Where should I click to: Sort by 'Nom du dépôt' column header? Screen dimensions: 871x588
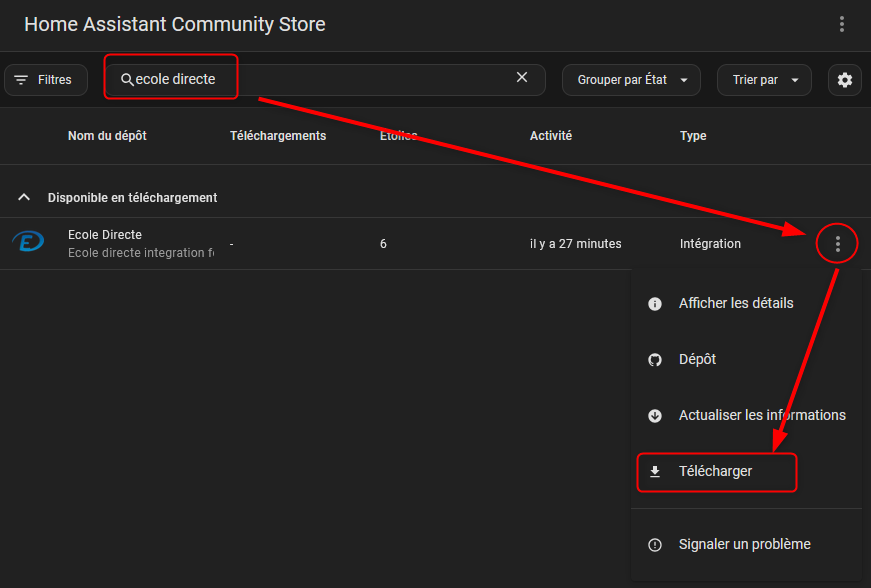point(107,136)
